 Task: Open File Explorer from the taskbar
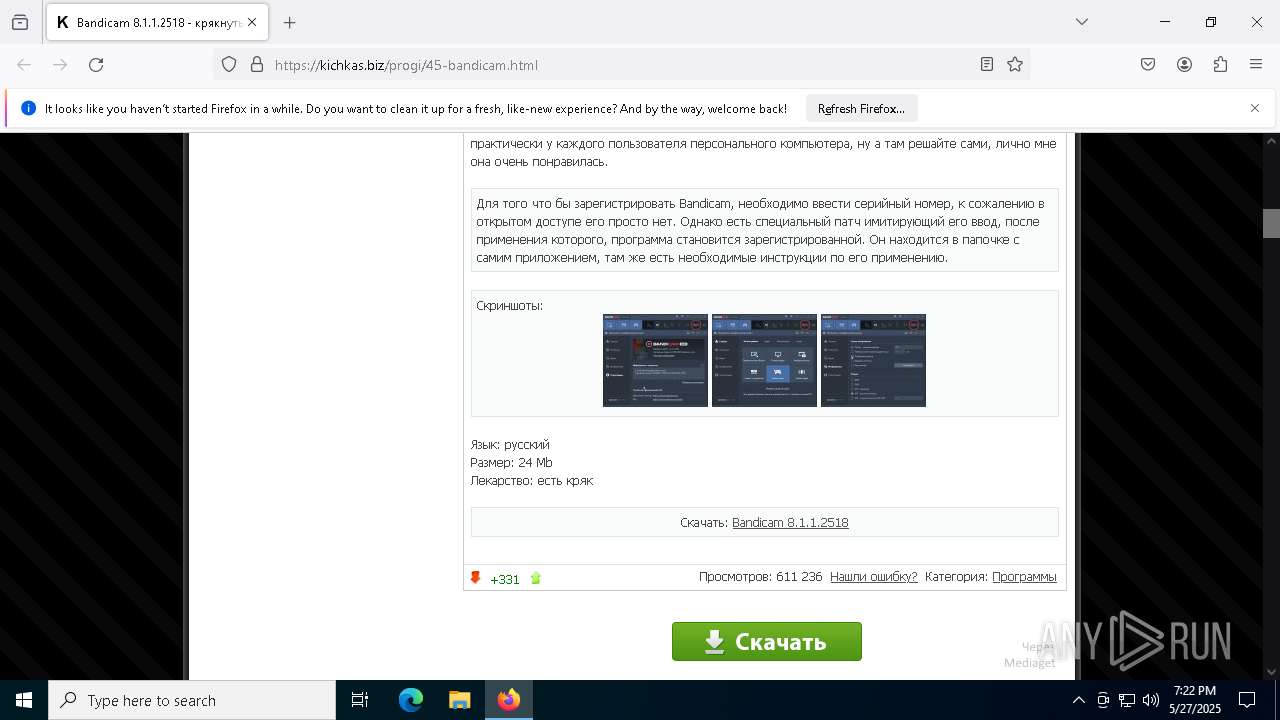tap(459, 700)
